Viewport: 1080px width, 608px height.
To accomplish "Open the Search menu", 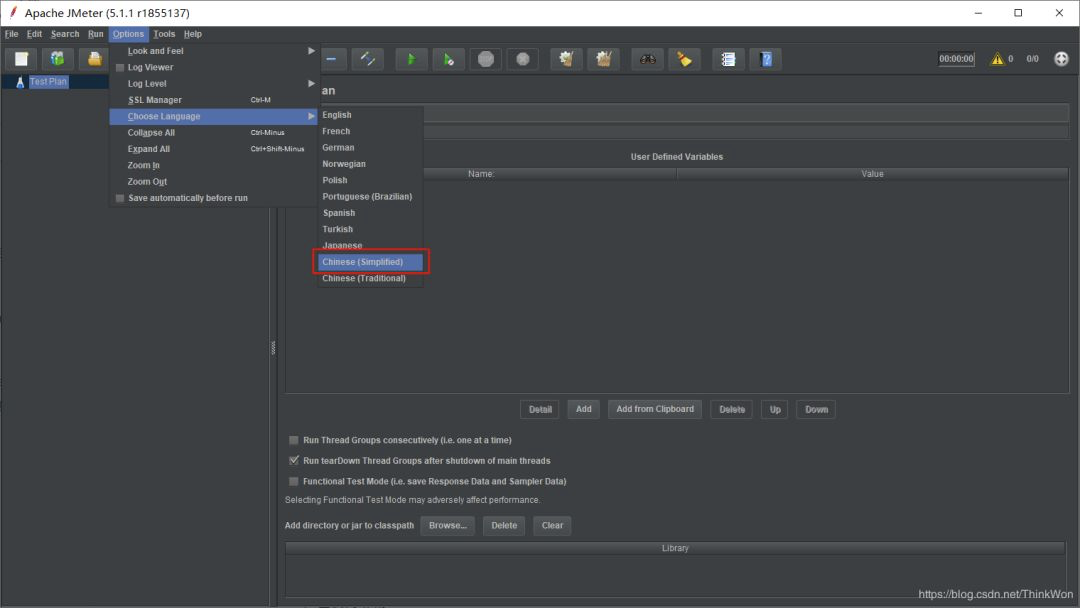I will pyautogui.click(x=65, y=34).
